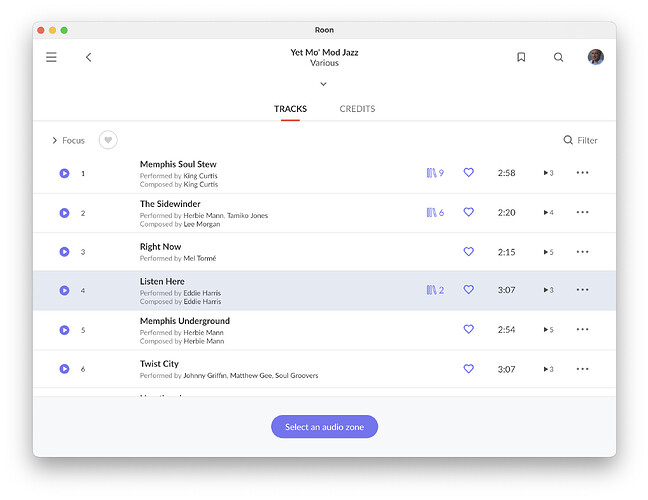The width and height of the screenshot is (648, 500).
Task: Favorite the Memphis Underground track
Action: 468,329
